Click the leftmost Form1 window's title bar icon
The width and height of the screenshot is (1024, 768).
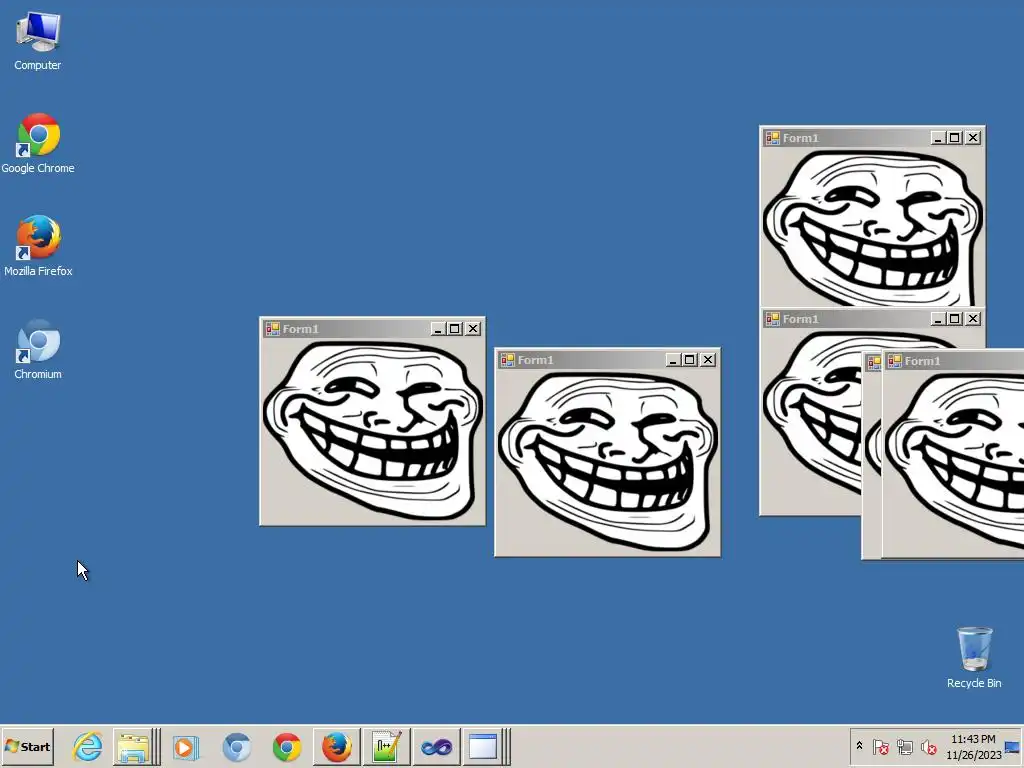coord(273,328)
